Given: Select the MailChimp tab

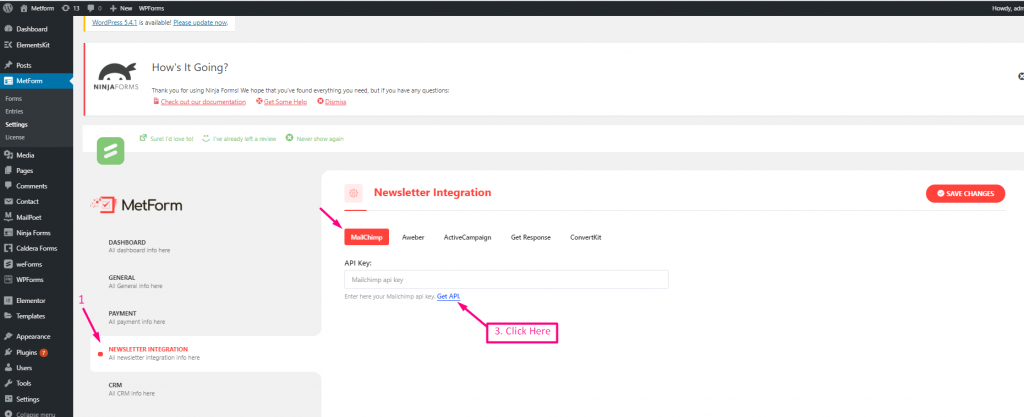Looking at the screenshot, I should [x=366, y=237].
